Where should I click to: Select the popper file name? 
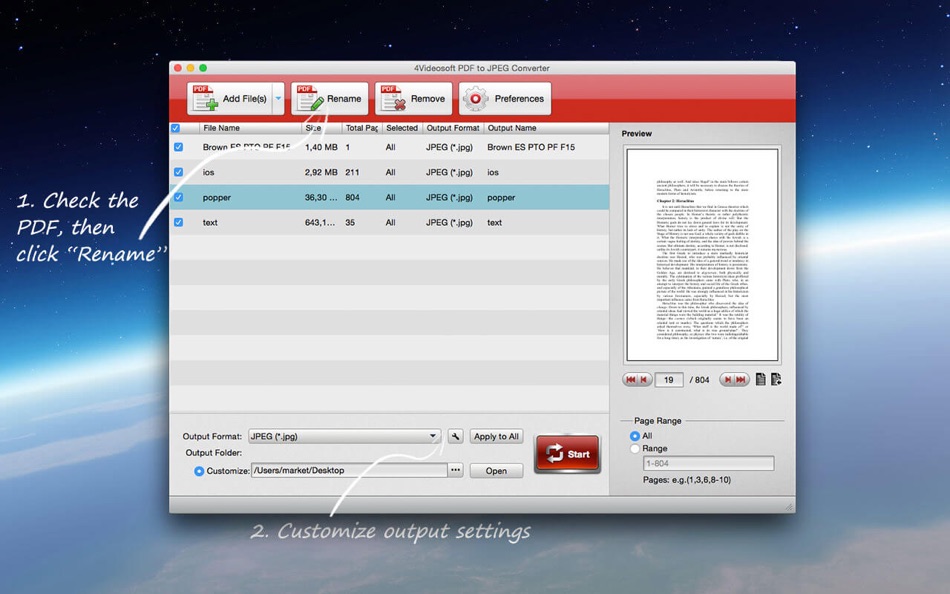[217, 198]
